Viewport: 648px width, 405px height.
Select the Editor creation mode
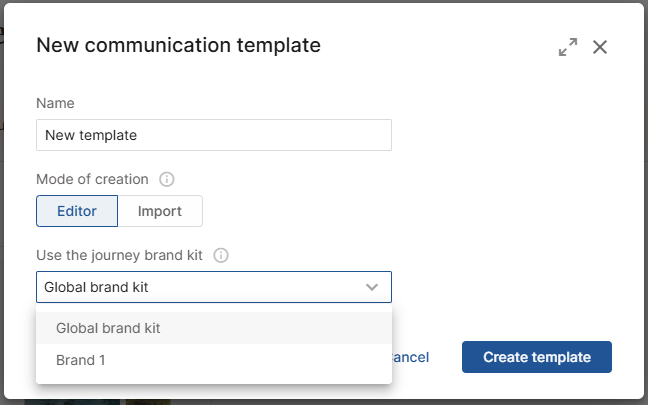tap(77, 211)
